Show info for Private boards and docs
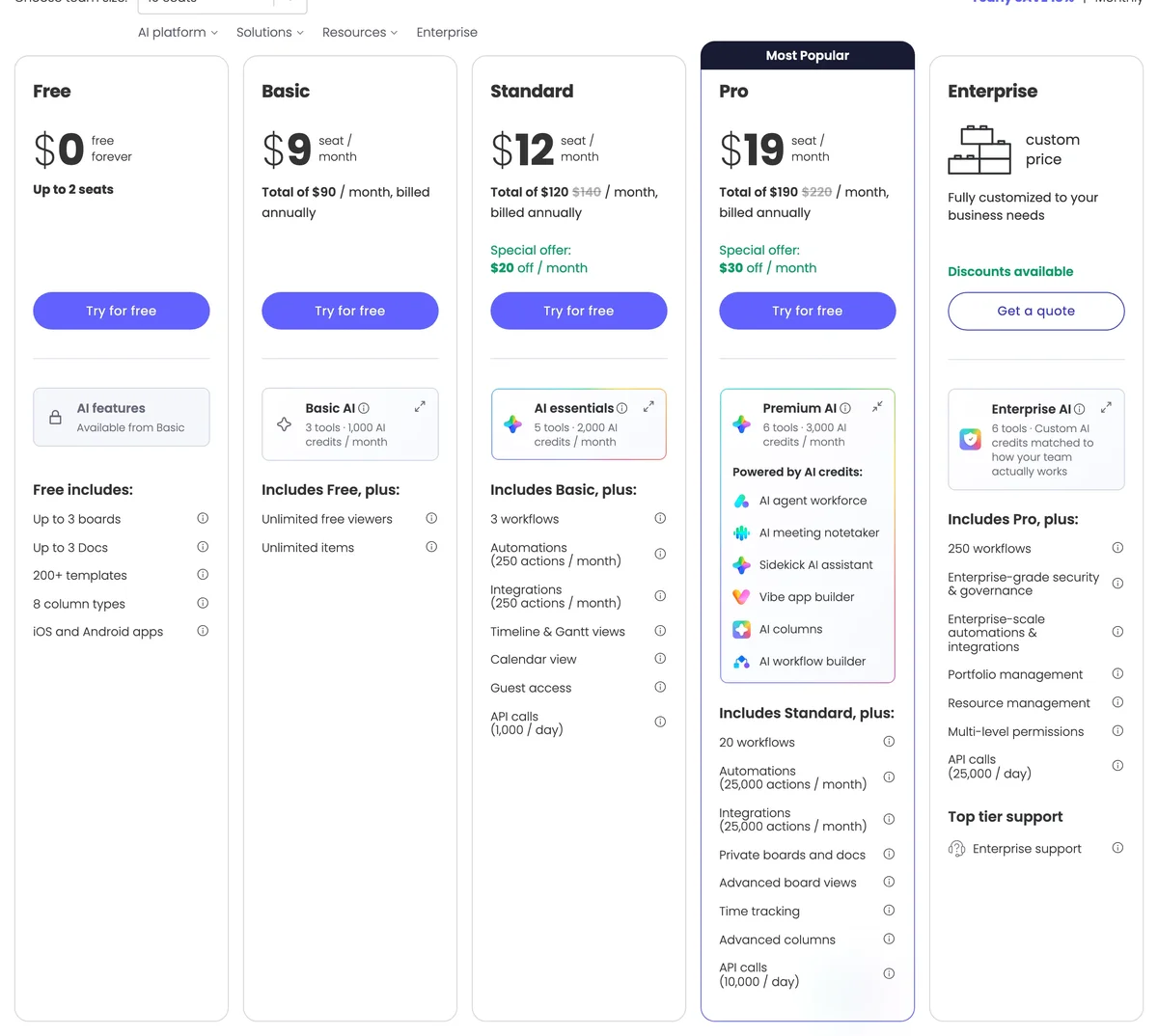Screen dimensions: 1158x1036 point(889,854)
